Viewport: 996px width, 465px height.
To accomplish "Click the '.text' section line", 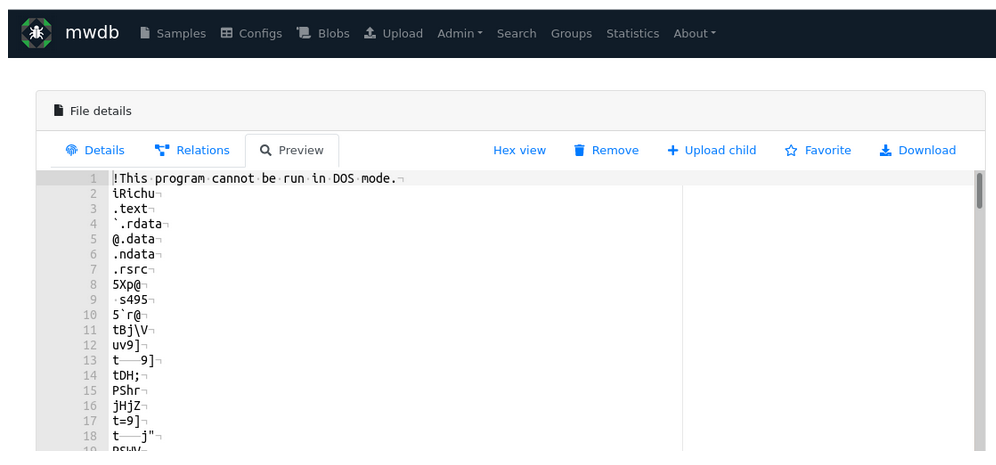I will [x=130, y=209].
